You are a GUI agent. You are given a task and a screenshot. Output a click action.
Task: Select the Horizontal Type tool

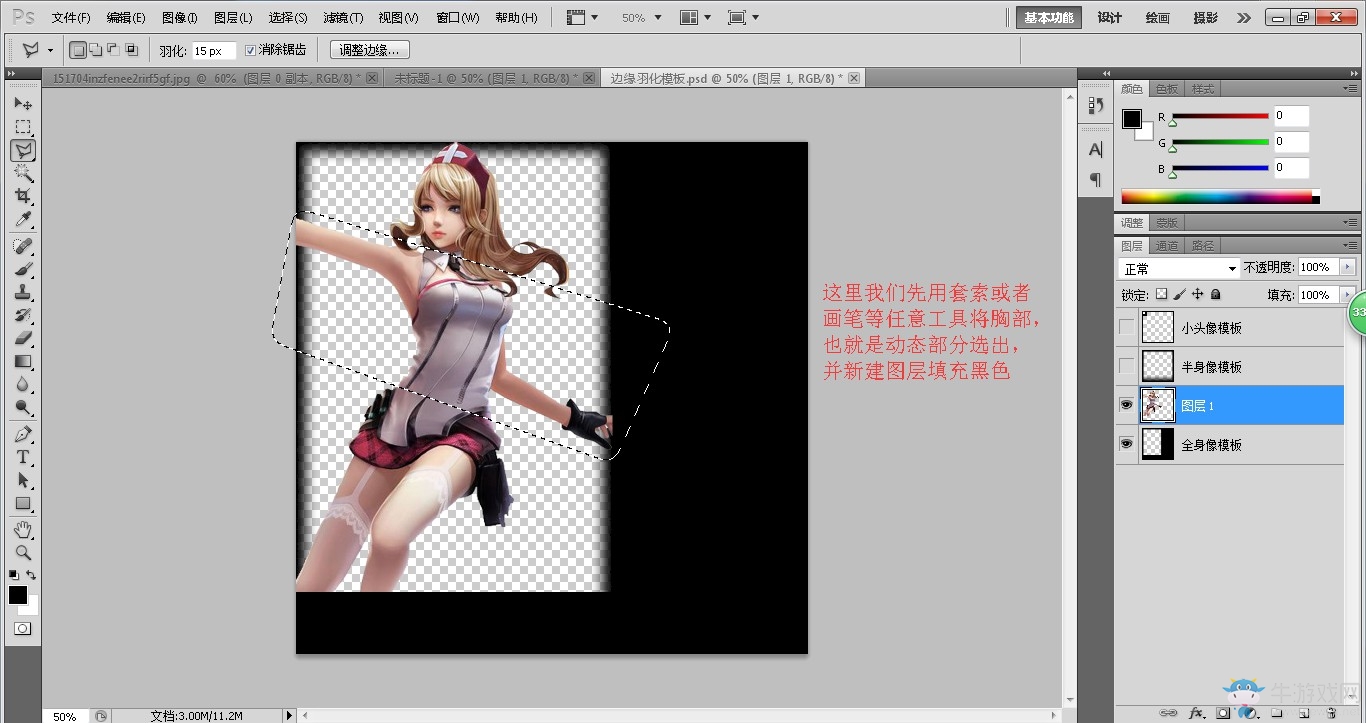coord(23,457)
